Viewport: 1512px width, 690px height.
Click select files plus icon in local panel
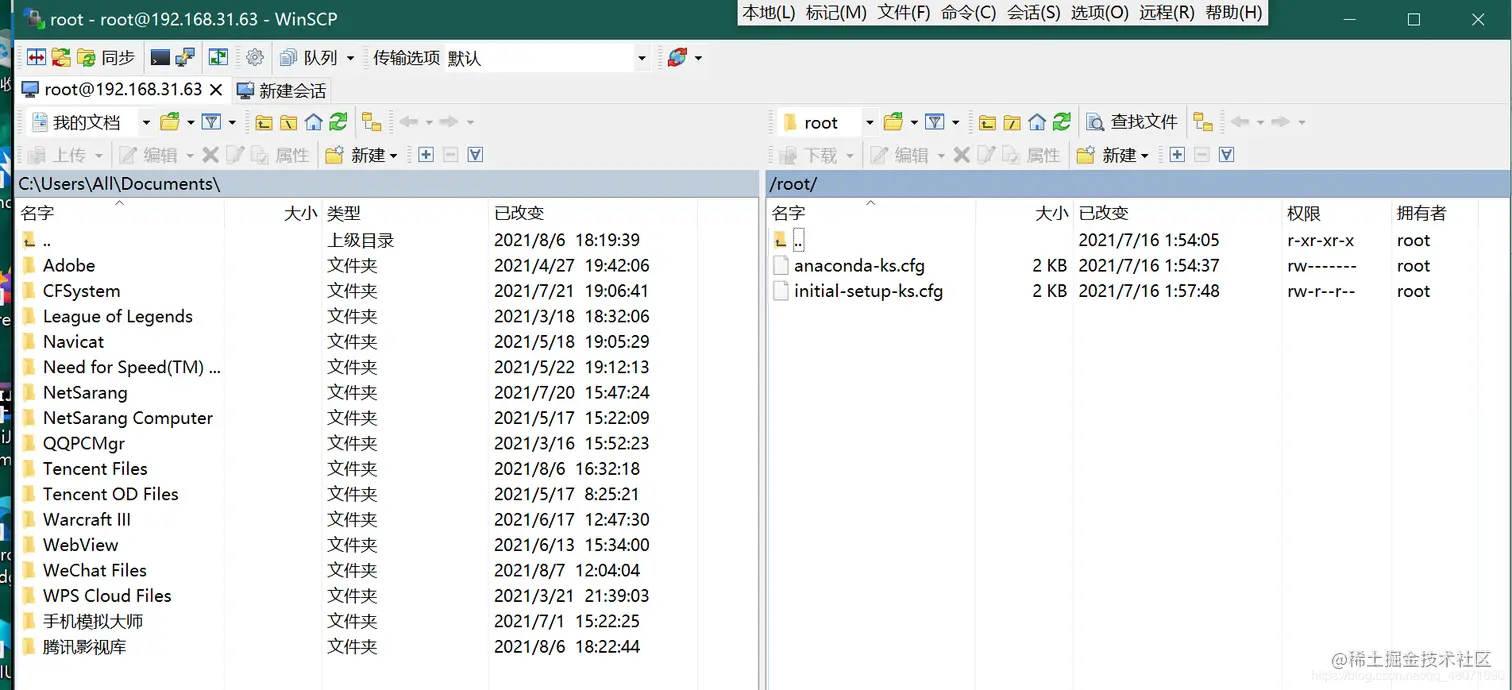point(426,155)
